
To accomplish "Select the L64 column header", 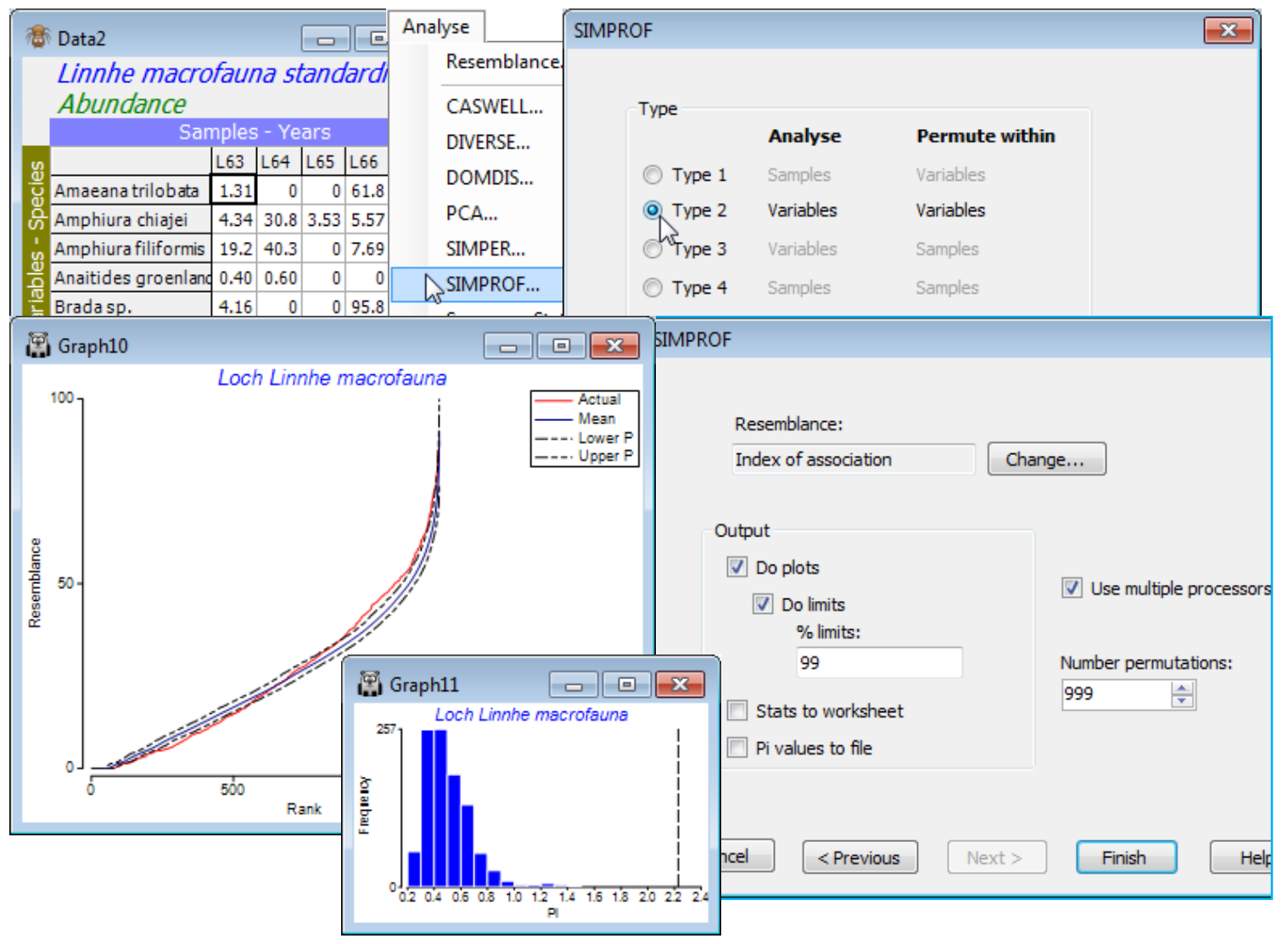I will tap(278, 162).
